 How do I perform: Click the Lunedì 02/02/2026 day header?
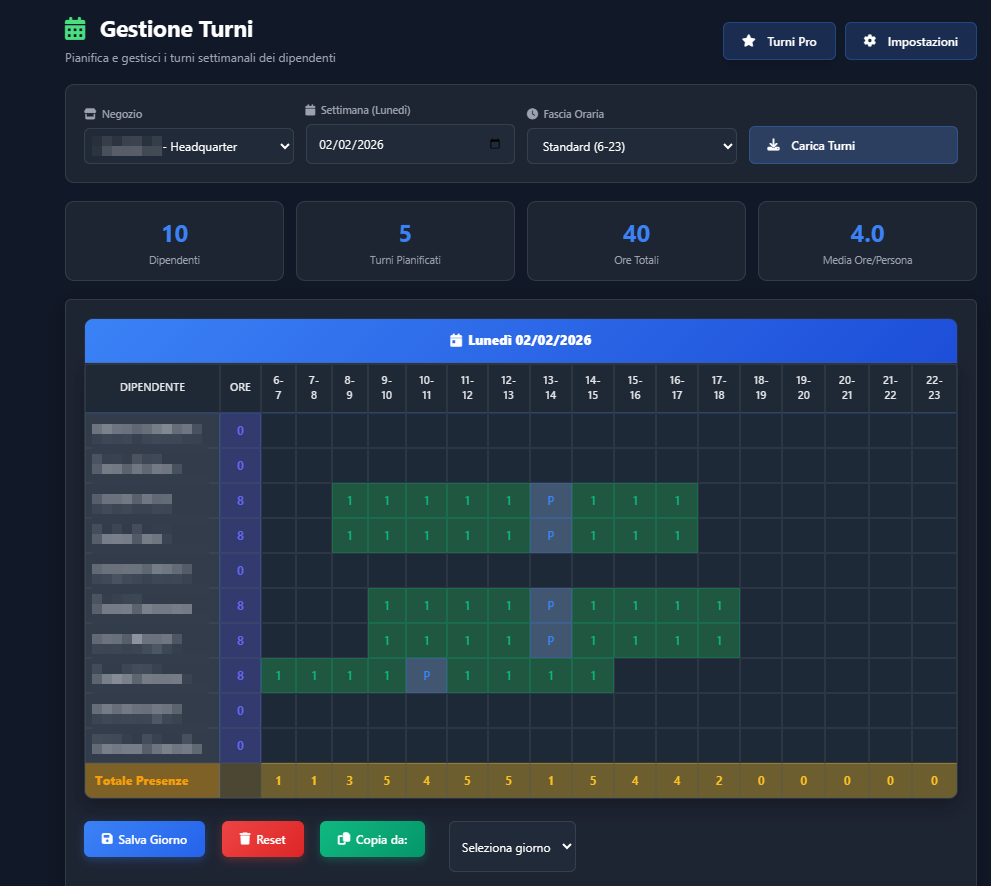[520, 340]
